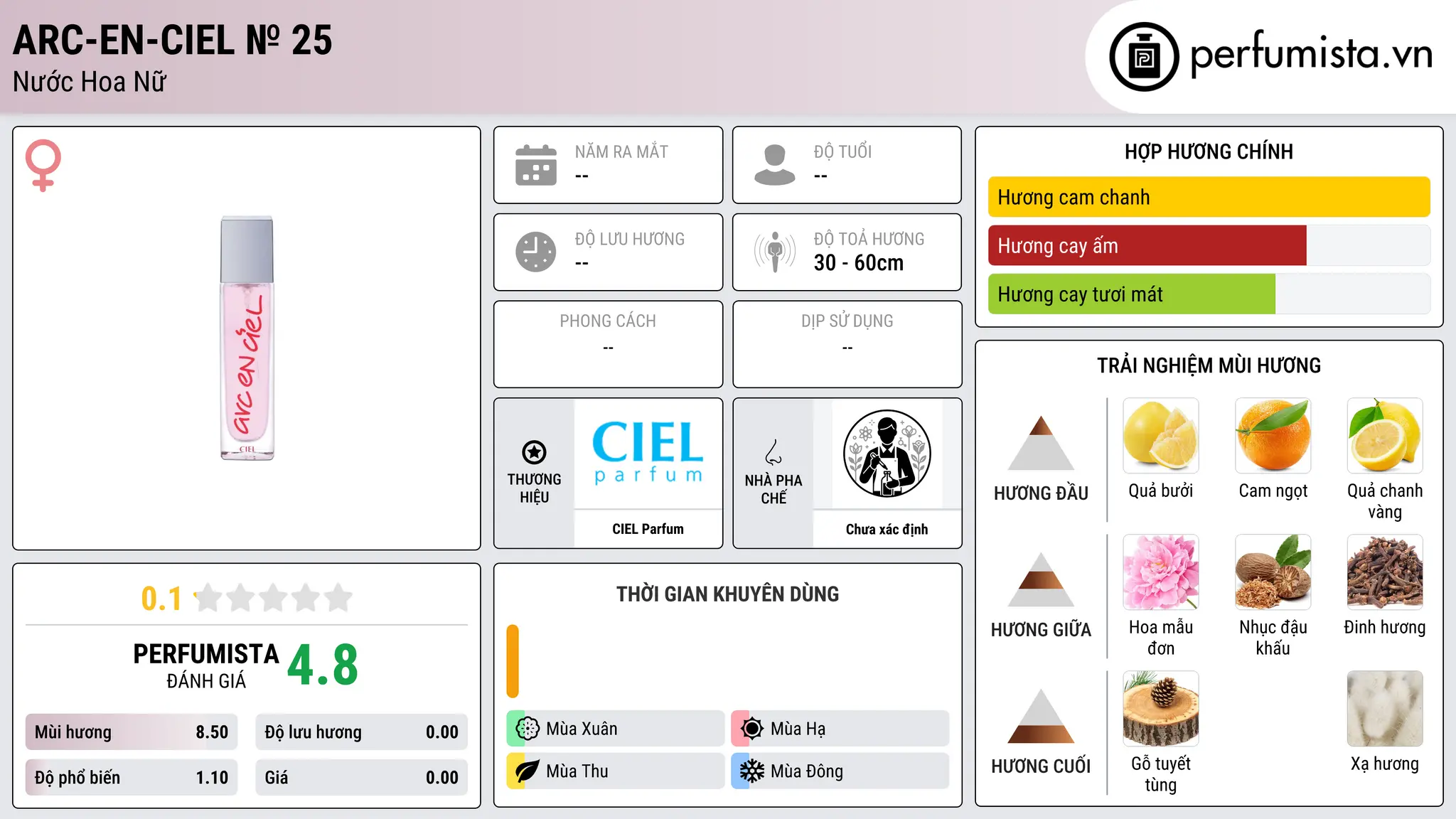Click the nose icon above Nhà pha chế

(x=773, y=451)
